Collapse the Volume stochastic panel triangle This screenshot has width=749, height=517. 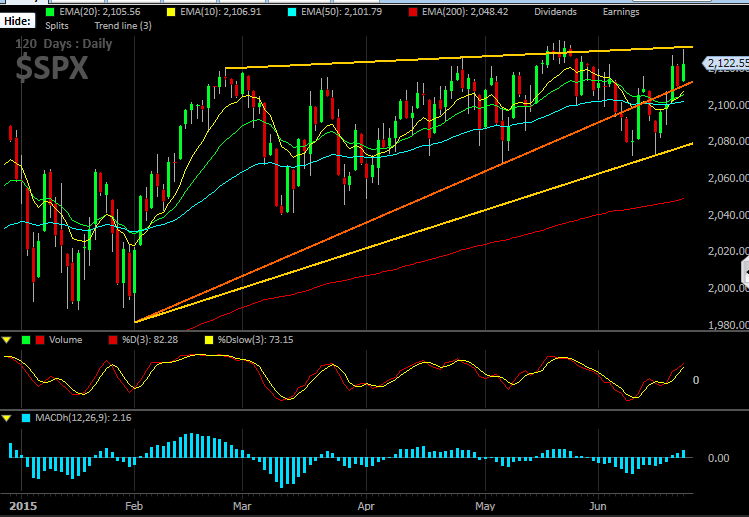[7, 340]
